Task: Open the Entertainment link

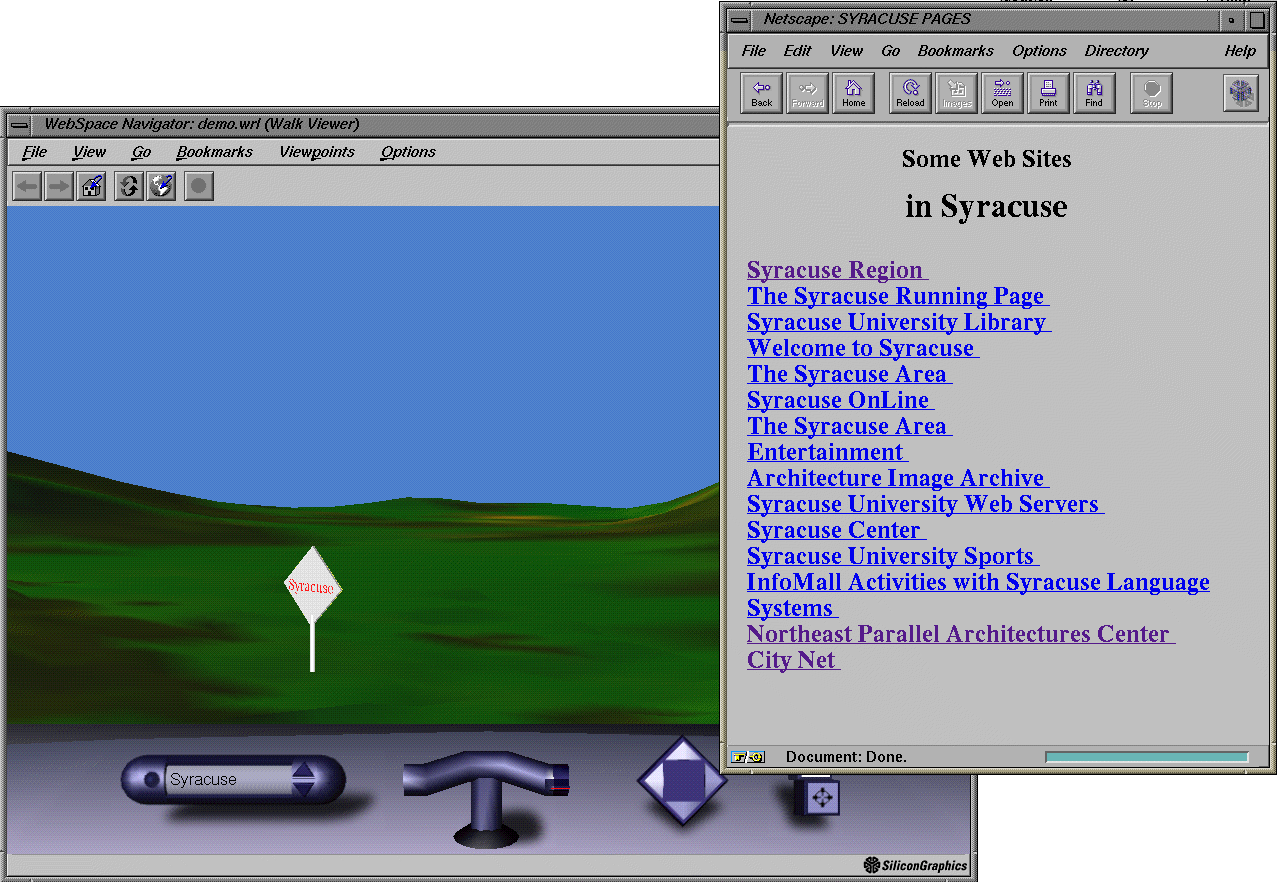Action: (827, 452)
